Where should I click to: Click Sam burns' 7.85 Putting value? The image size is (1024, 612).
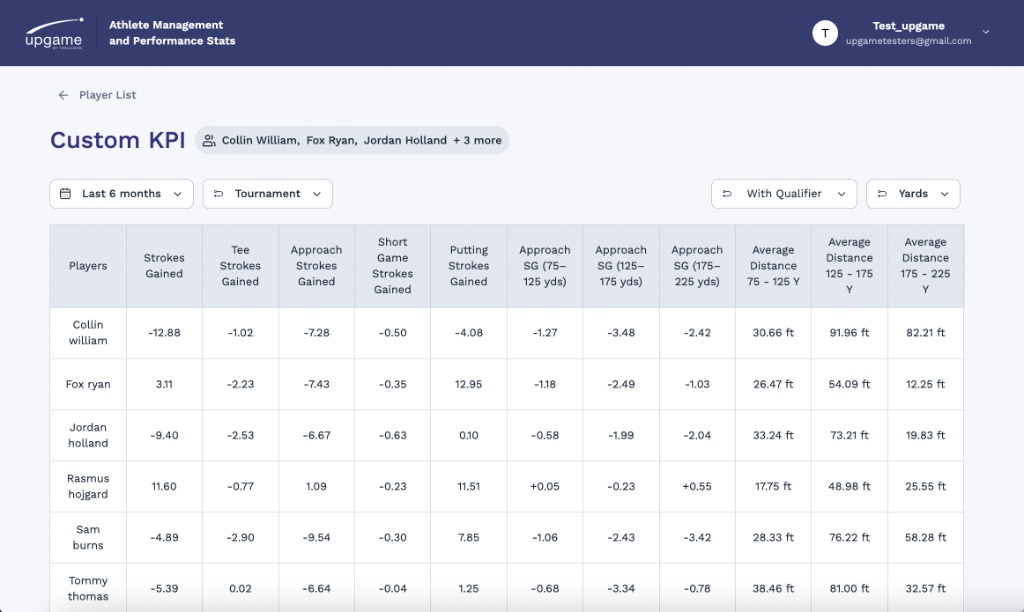click(x=469, y=538)
